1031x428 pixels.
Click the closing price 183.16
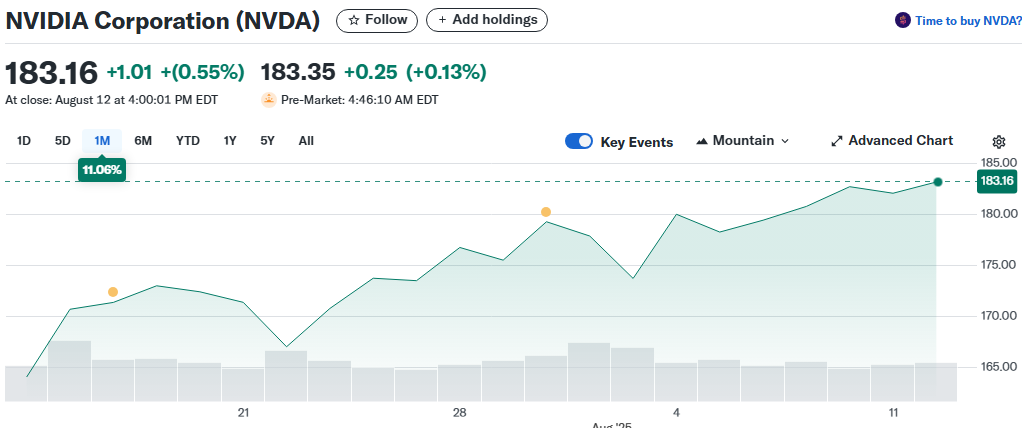point(51,72)
